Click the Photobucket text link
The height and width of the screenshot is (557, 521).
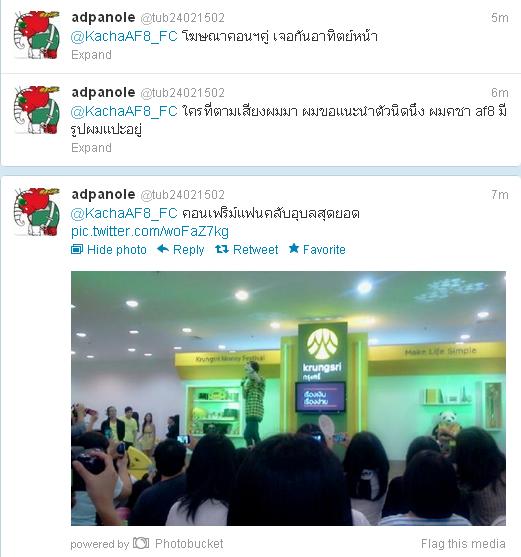click(x=189, y=544)
